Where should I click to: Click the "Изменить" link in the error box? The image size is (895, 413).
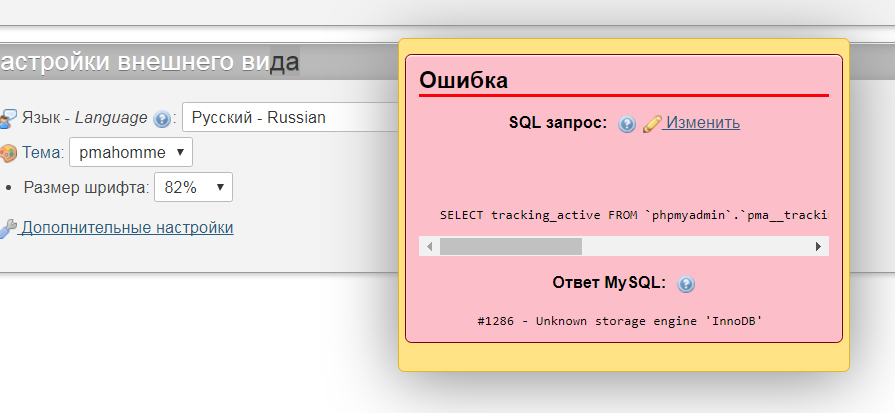[x=703, y=123]
